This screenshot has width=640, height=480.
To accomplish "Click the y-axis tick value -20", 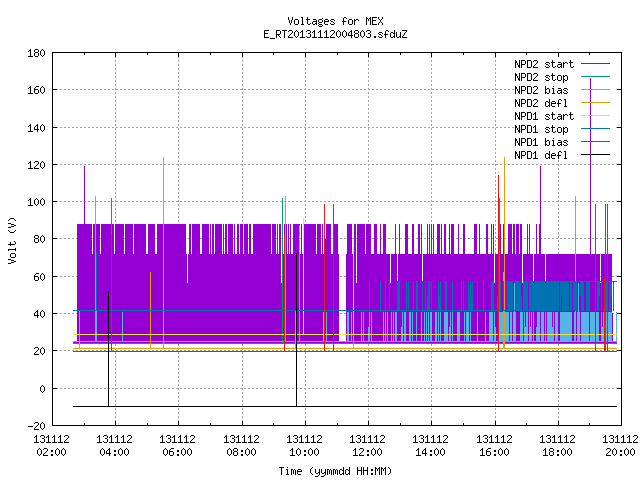I will (36, 426).
